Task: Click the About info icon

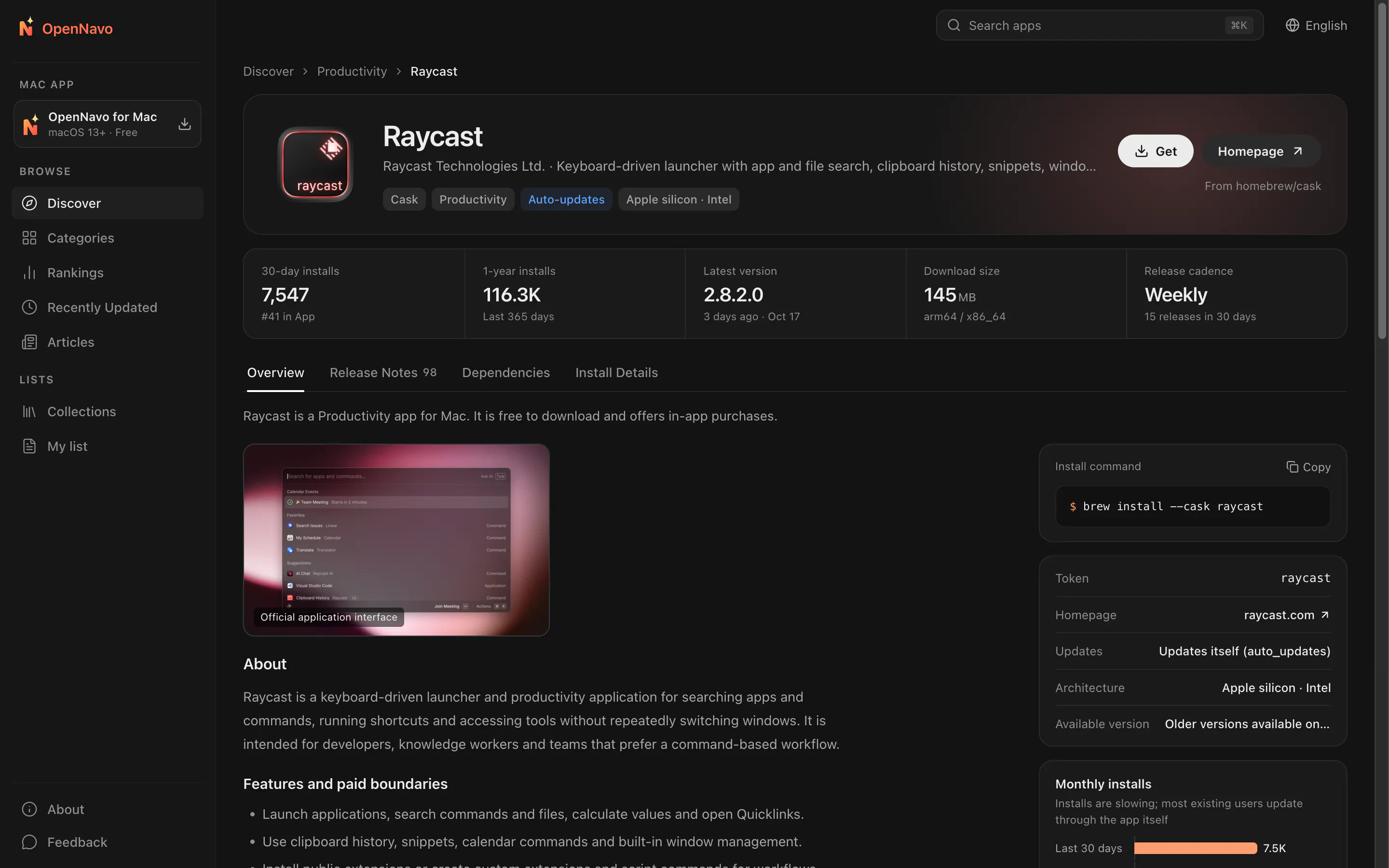Action: (29, 809)
